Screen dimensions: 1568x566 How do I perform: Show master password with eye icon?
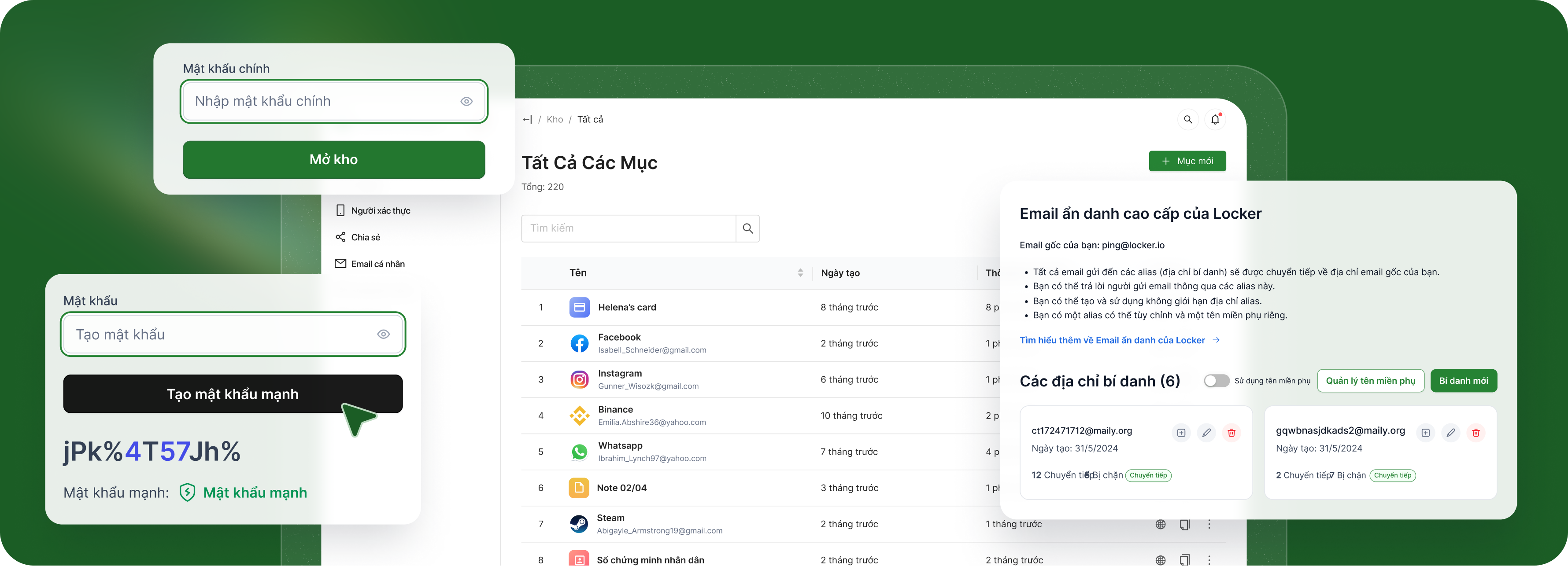tap(466, 102)
